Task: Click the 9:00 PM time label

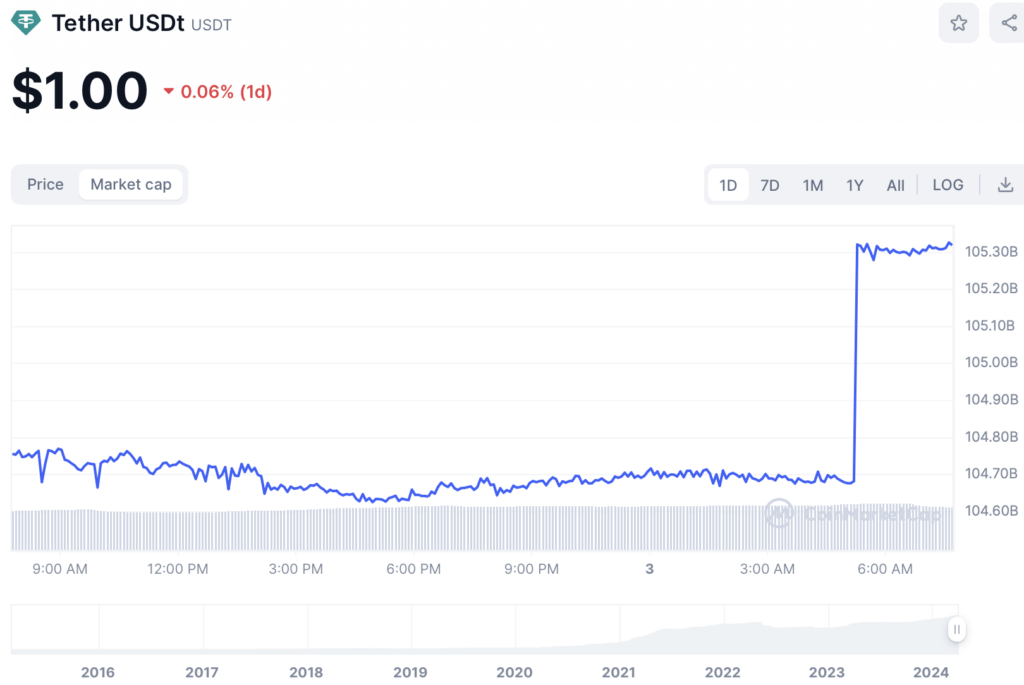Action: [x=532, y=569]
